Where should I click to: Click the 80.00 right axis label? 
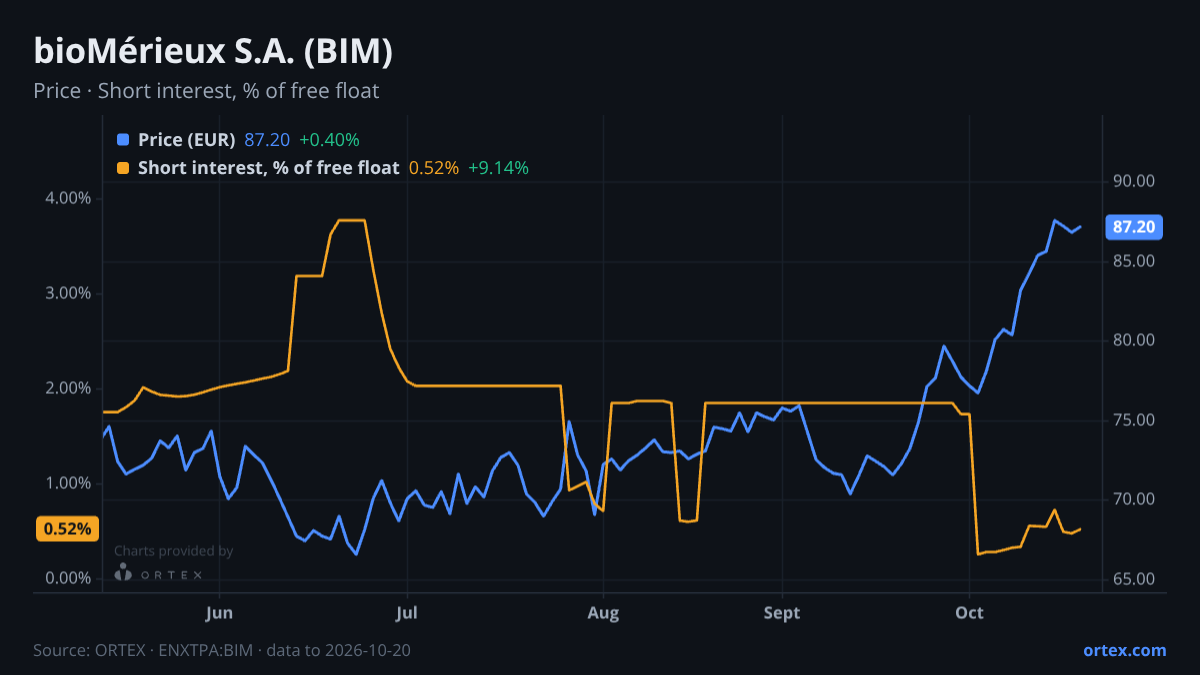pos(1134,340)
